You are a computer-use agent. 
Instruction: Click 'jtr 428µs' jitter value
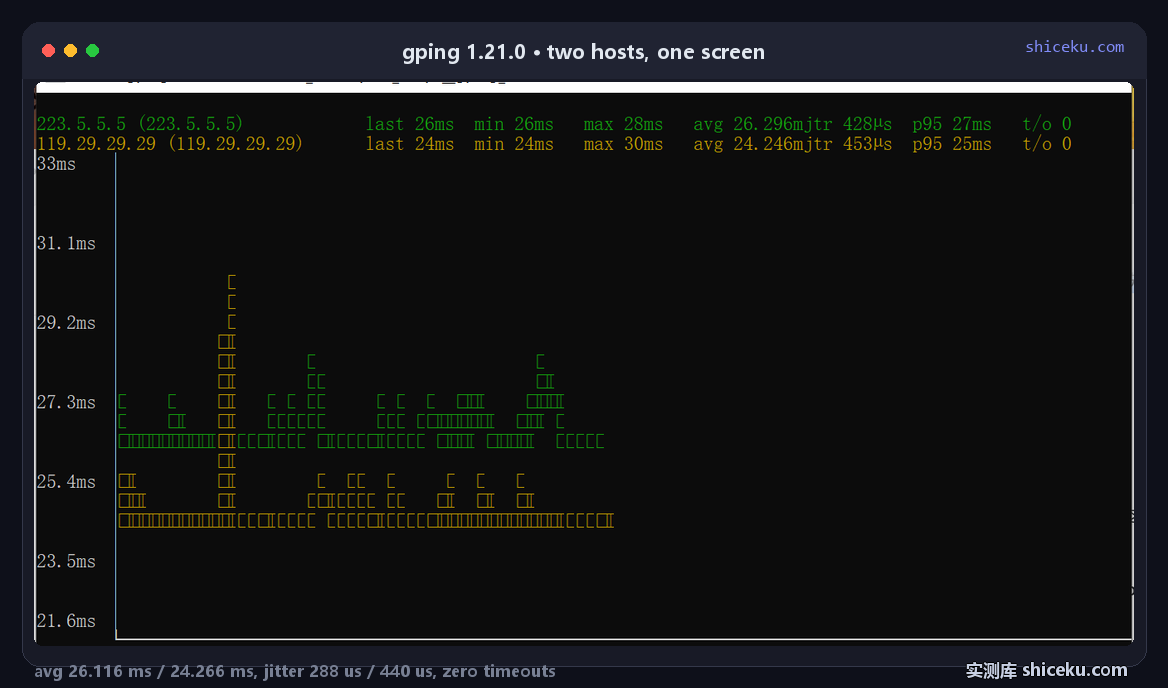847,124
